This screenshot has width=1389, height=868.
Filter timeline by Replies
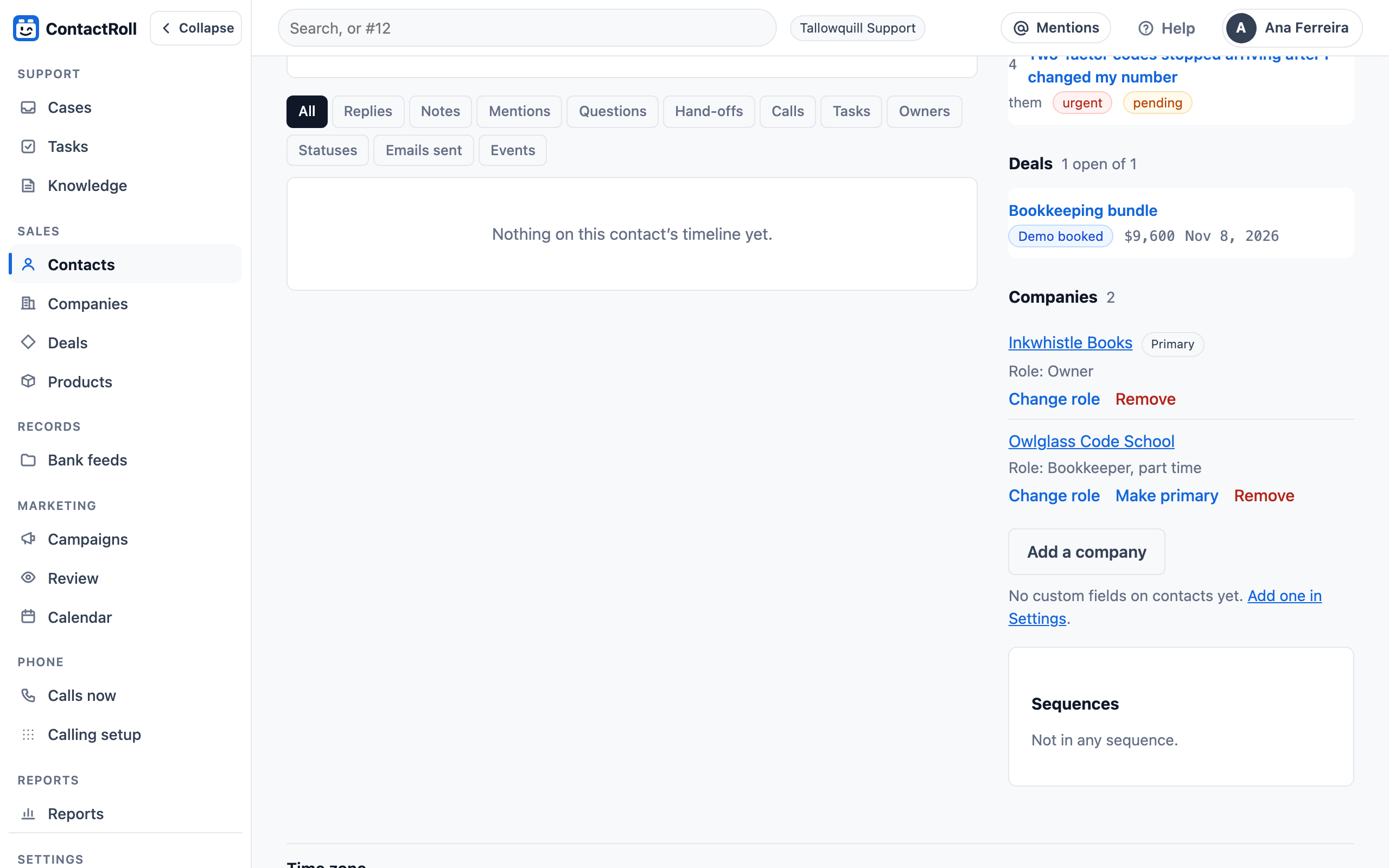click(x=368, y=111)
